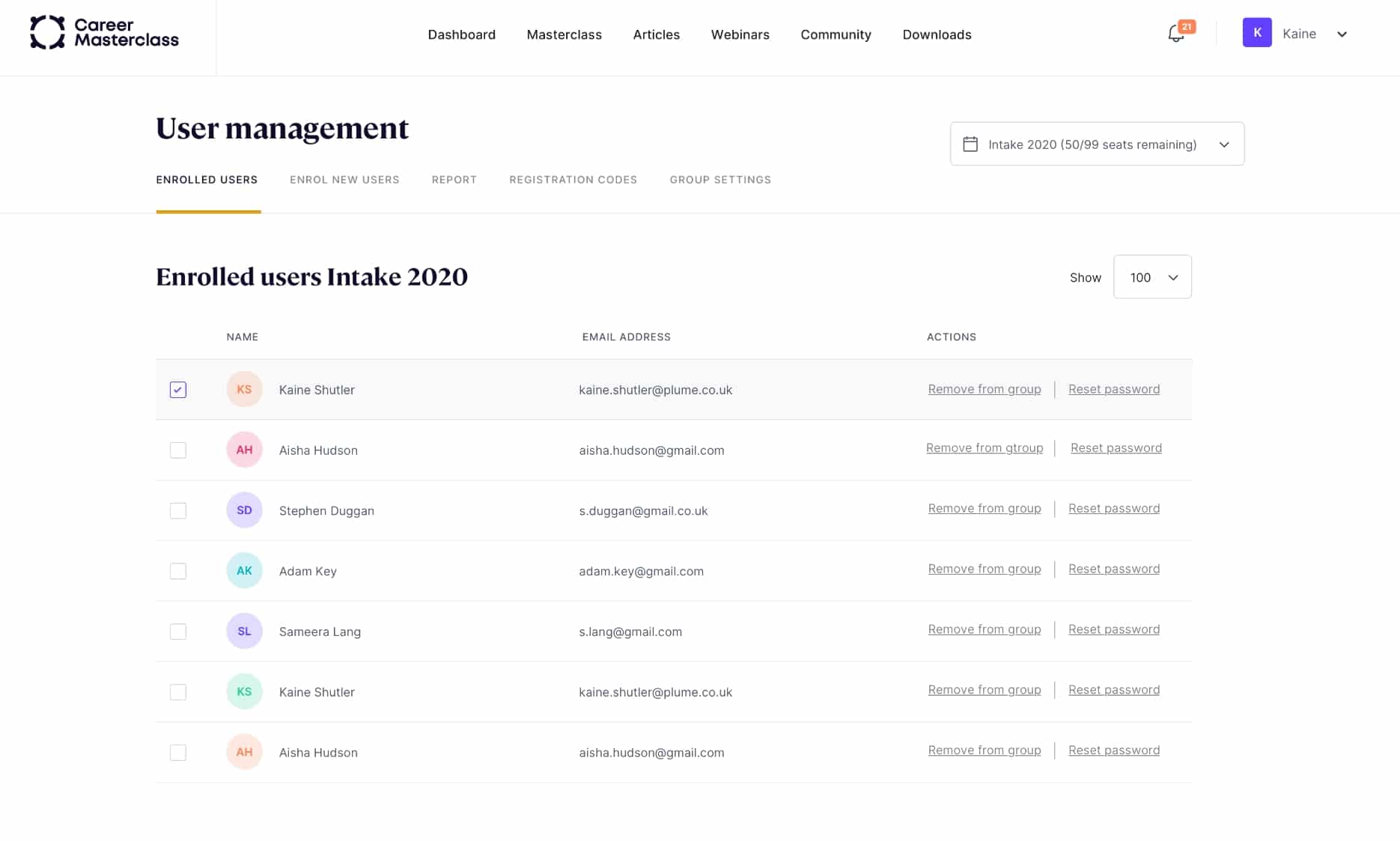The width and height of the screenshot is (1400, 841).
Task: Uncheck the checked Kaine Shutler row checkbox
Action: 178,390
